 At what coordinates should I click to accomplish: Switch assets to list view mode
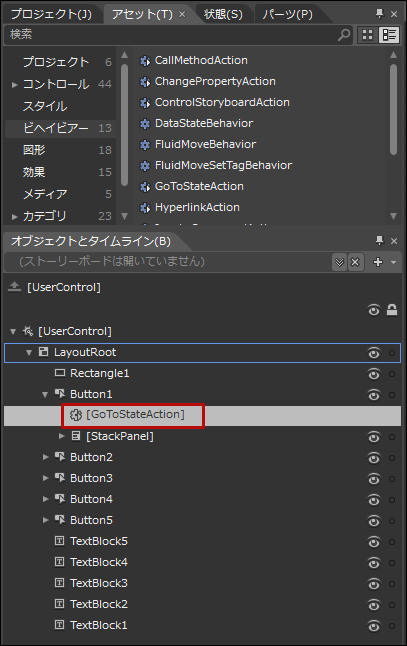389,35
